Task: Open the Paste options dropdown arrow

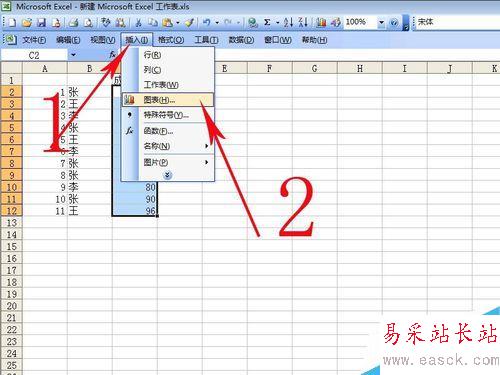Action: 178,23
